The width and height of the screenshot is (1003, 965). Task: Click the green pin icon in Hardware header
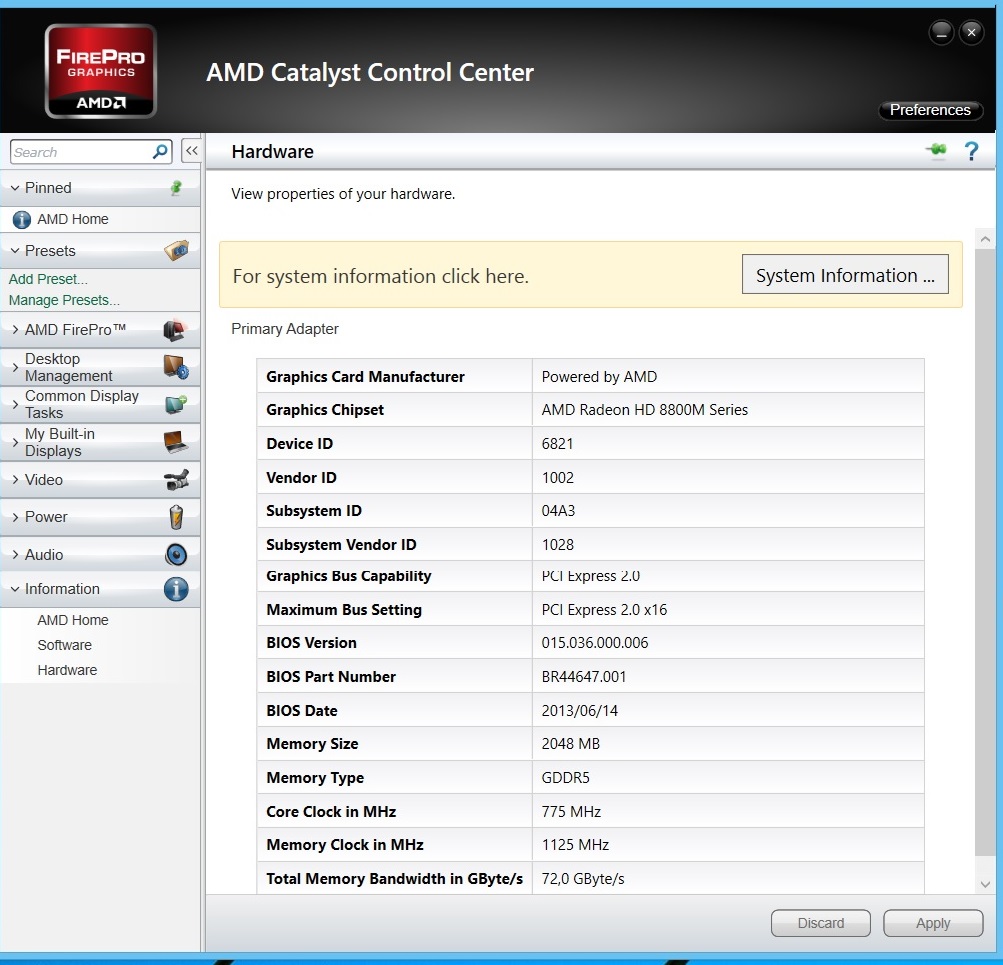point(936,151)
